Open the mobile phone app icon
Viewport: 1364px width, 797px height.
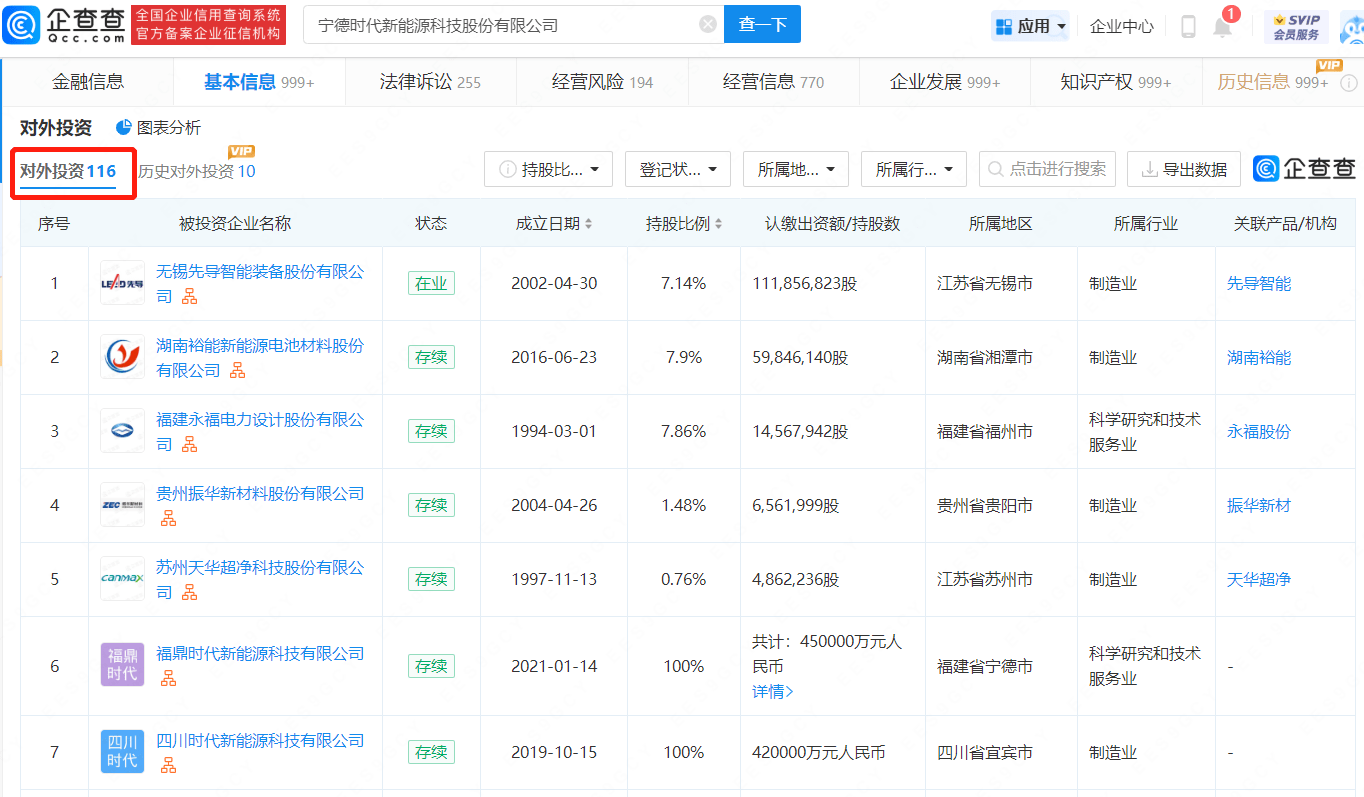pyautogui.click(x=1188, y=26)
